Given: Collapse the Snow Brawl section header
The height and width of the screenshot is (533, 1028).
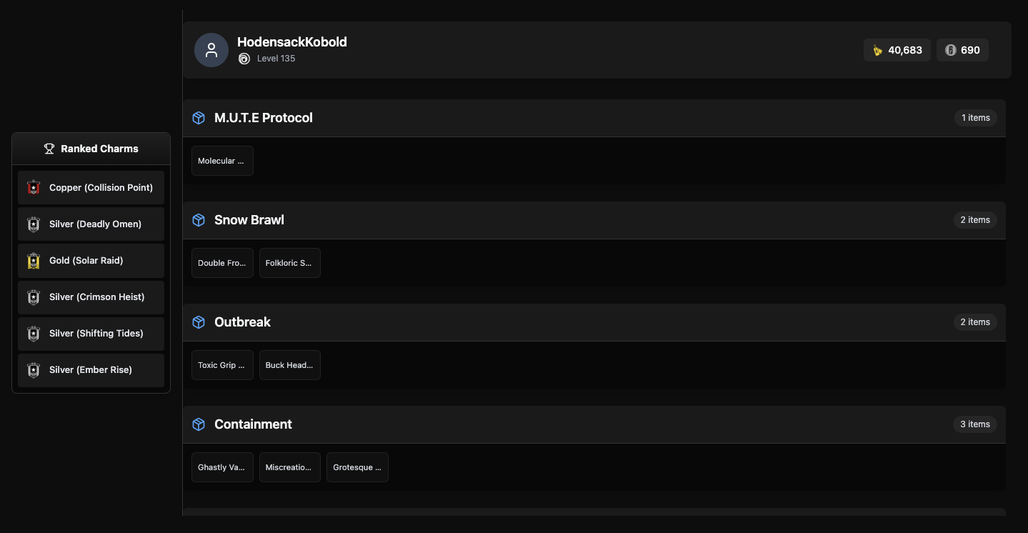Looking at the screenshot, I should coord(594,220).
